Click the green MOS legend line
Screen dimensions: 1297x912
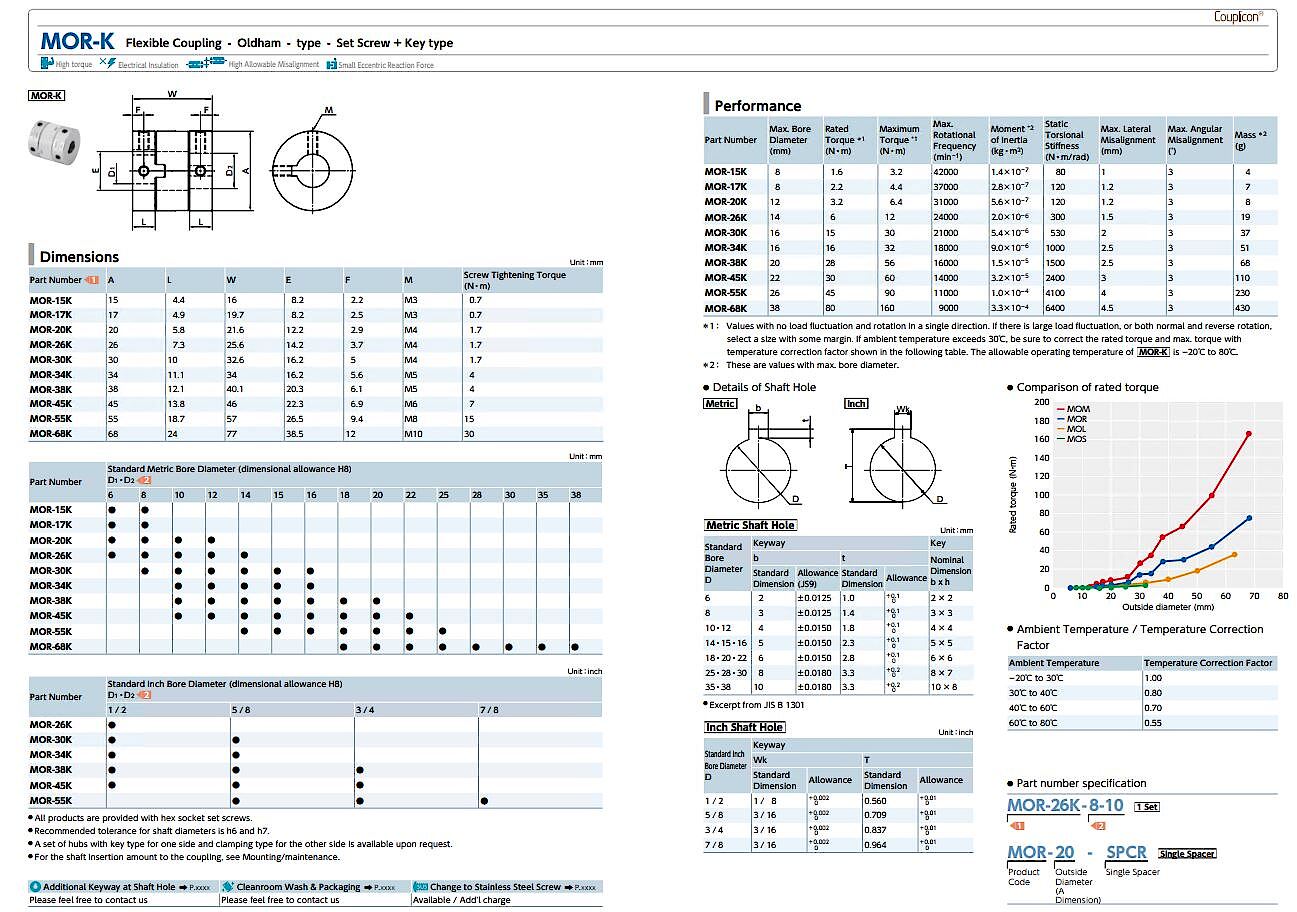coord(1061,439)
